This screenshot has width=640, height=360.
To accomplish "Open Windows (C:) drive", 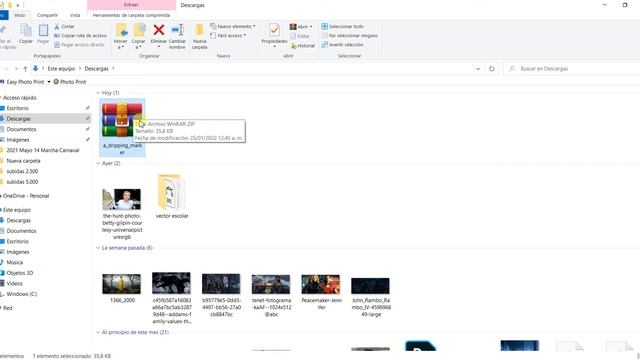I will (x=22, y=294).
